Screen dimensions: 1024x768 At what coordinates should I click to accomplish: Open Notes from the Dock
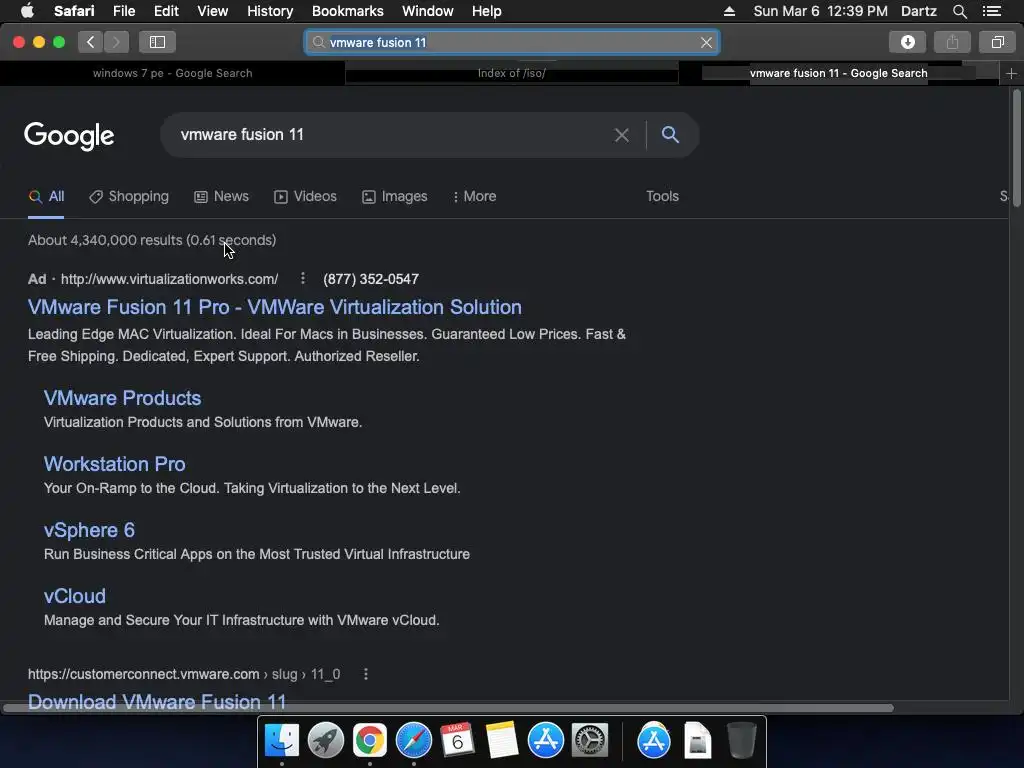click(x=501, y=741)
